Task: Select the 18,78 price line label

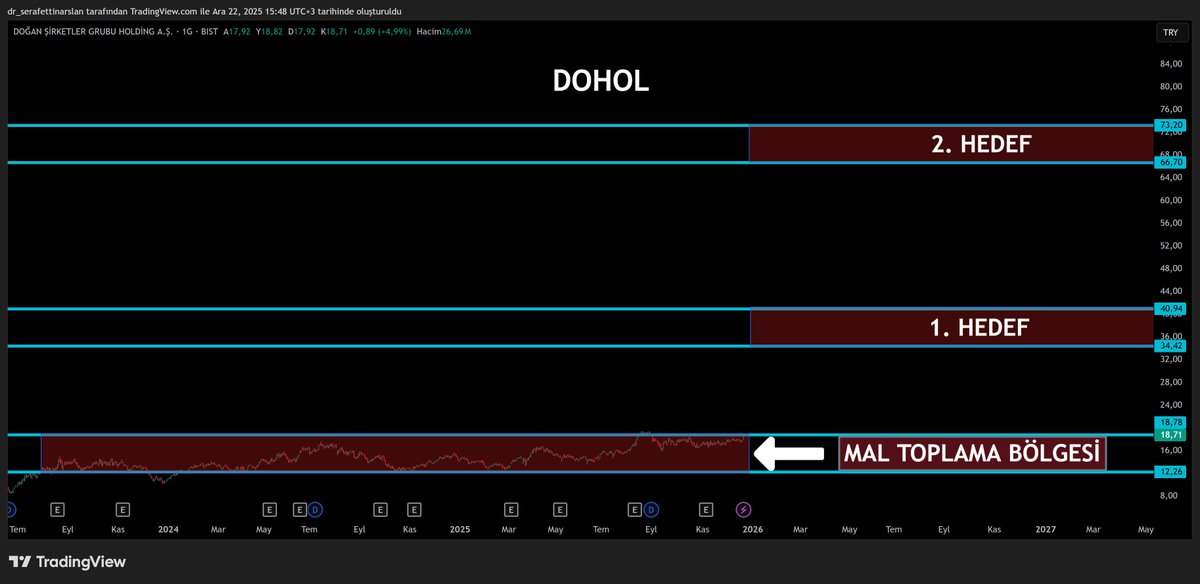Action: click(1169, 423)
